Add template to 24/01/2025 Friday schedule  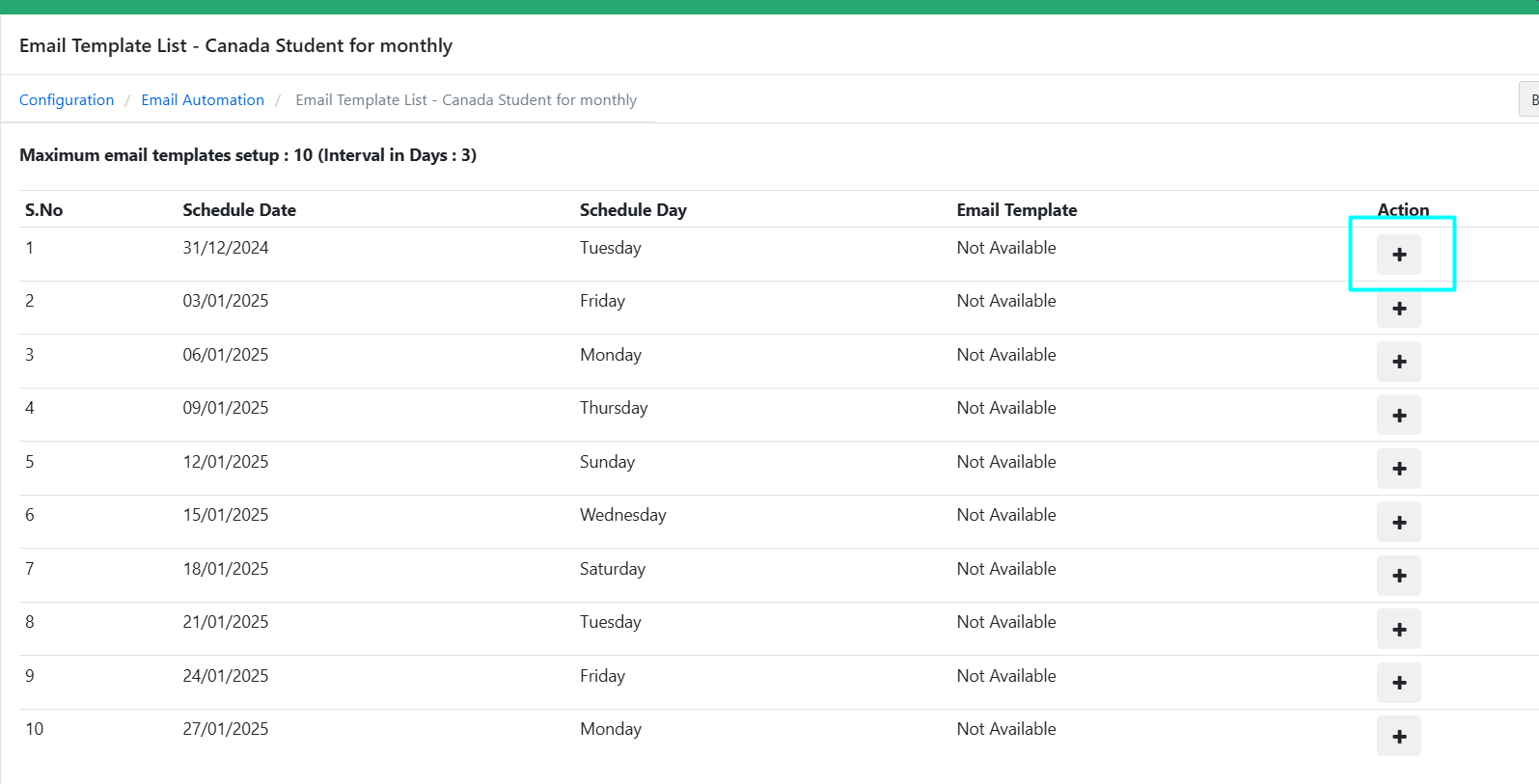tap(1398, 683)
